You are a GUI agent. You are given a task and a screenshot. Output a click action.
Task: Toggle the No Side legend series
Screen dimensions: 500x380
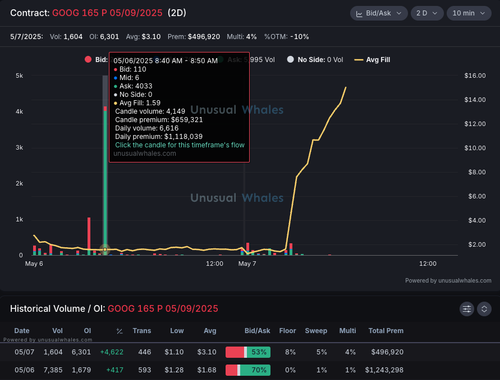click(x=315, y=60)
